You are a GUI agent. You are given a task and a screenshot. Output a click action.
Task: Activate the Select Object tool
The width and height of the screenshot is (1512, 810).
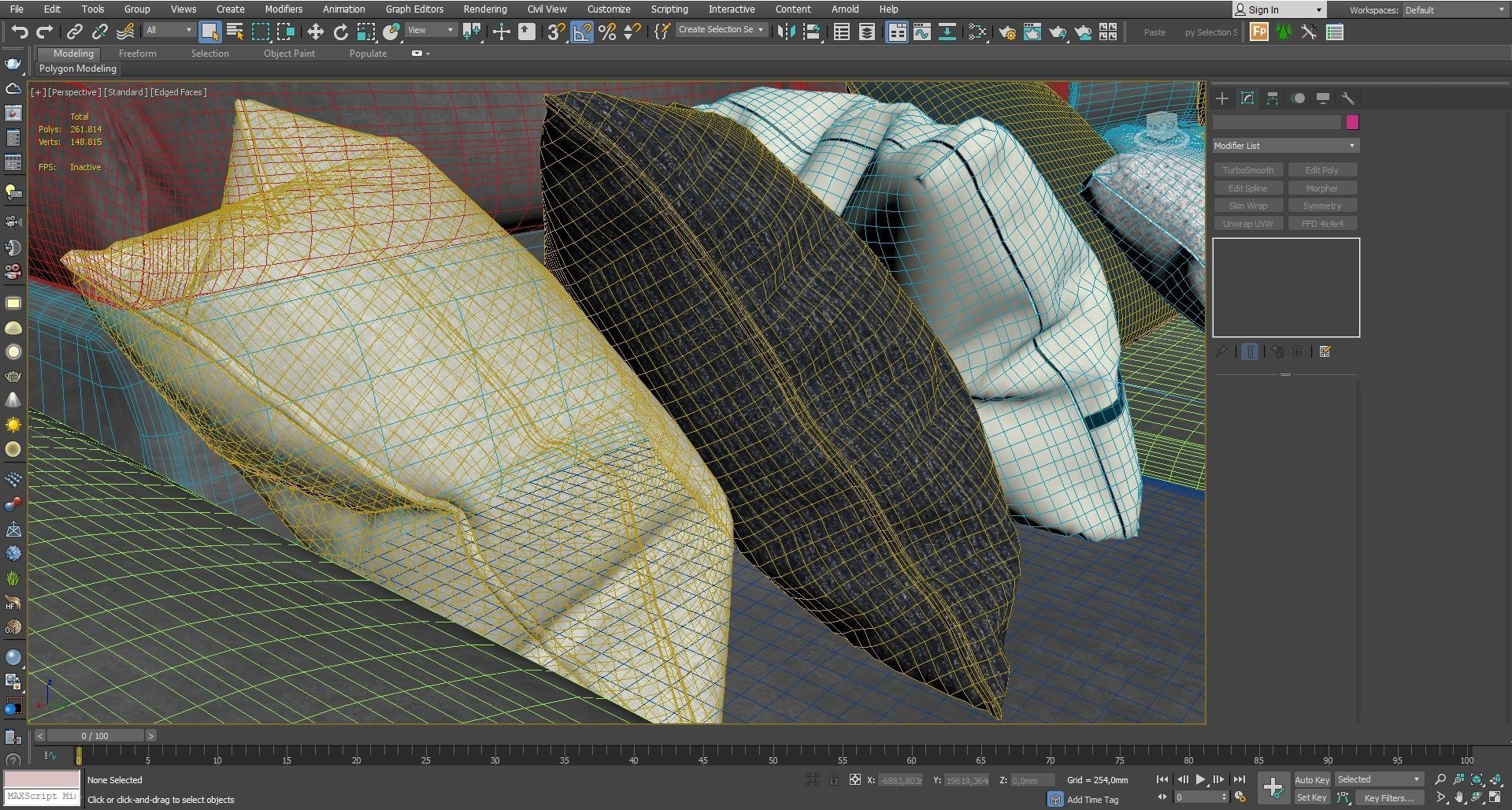209,32
